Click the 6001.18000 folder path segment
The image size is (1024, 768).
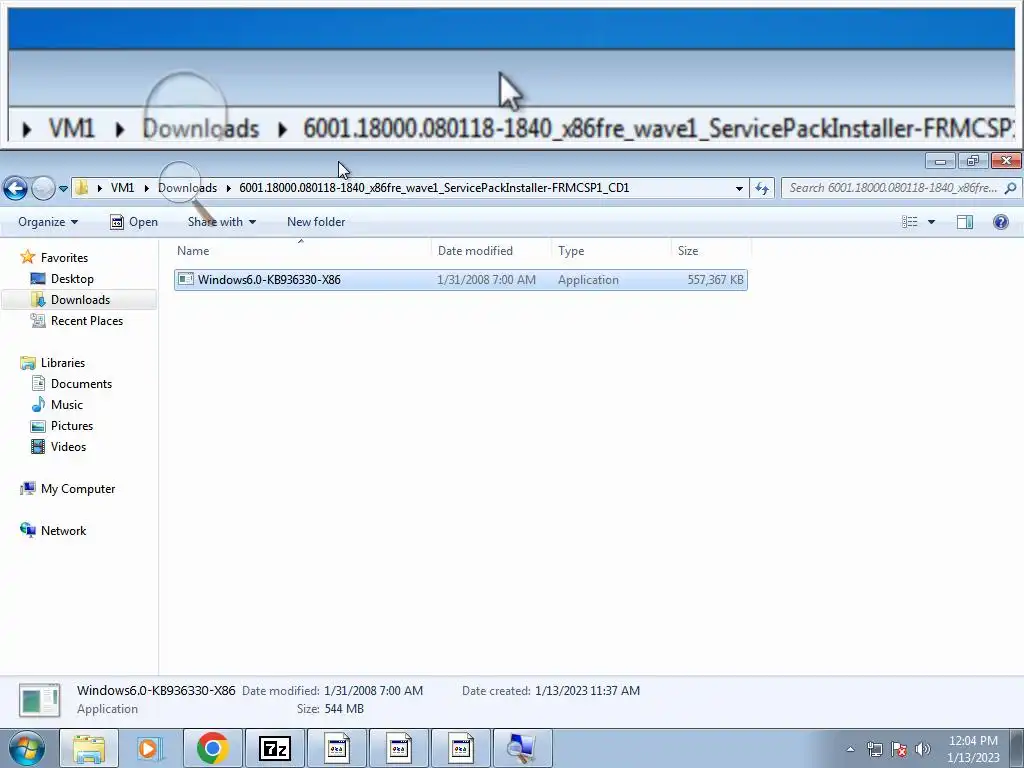coord(434,188)
